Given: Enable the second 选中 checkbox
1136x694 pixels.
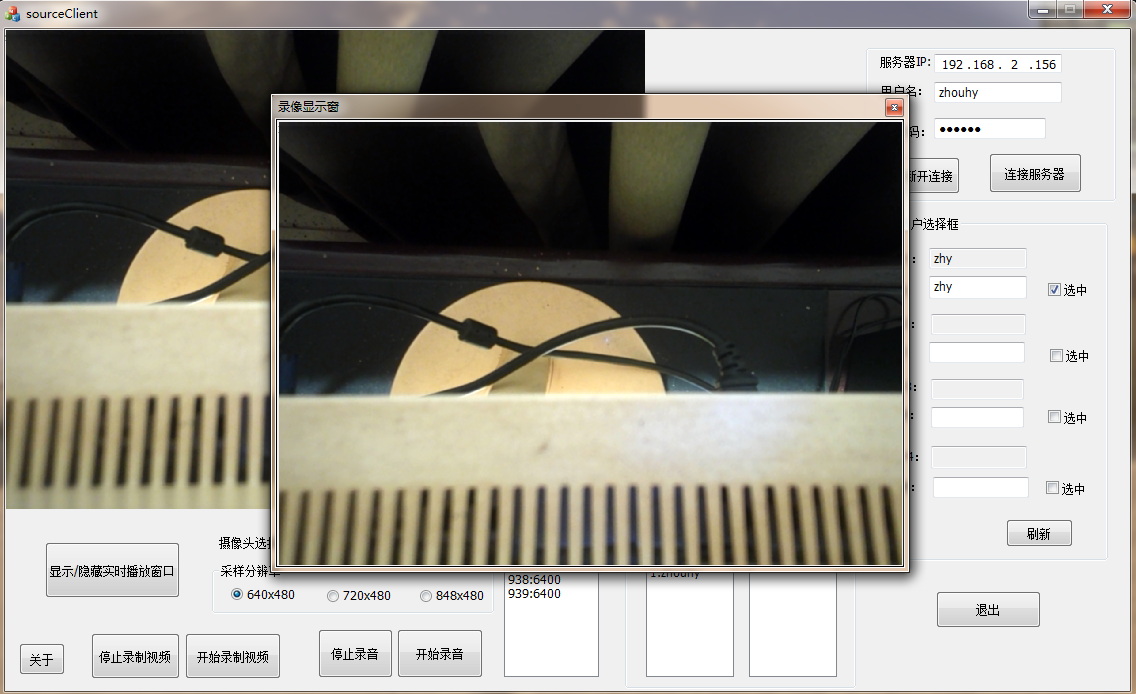Looking at the screenshot, I should (1056, 356).
